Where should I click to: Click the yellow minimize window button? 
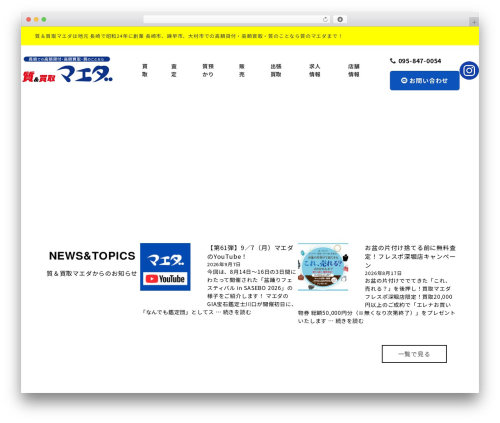pyautogui.click(x=36, y=19)
